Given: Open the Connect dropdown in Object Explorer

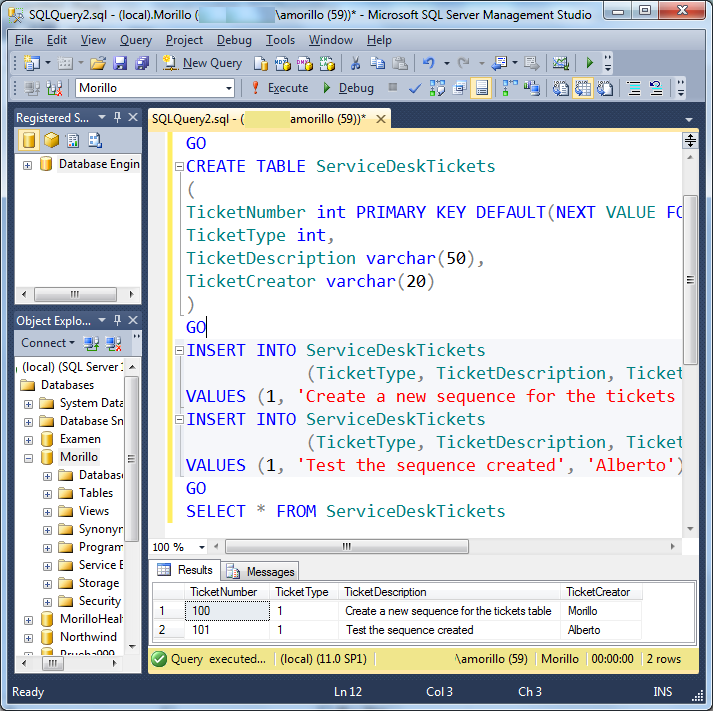Looking at the screenshot, I should [48, 343].
